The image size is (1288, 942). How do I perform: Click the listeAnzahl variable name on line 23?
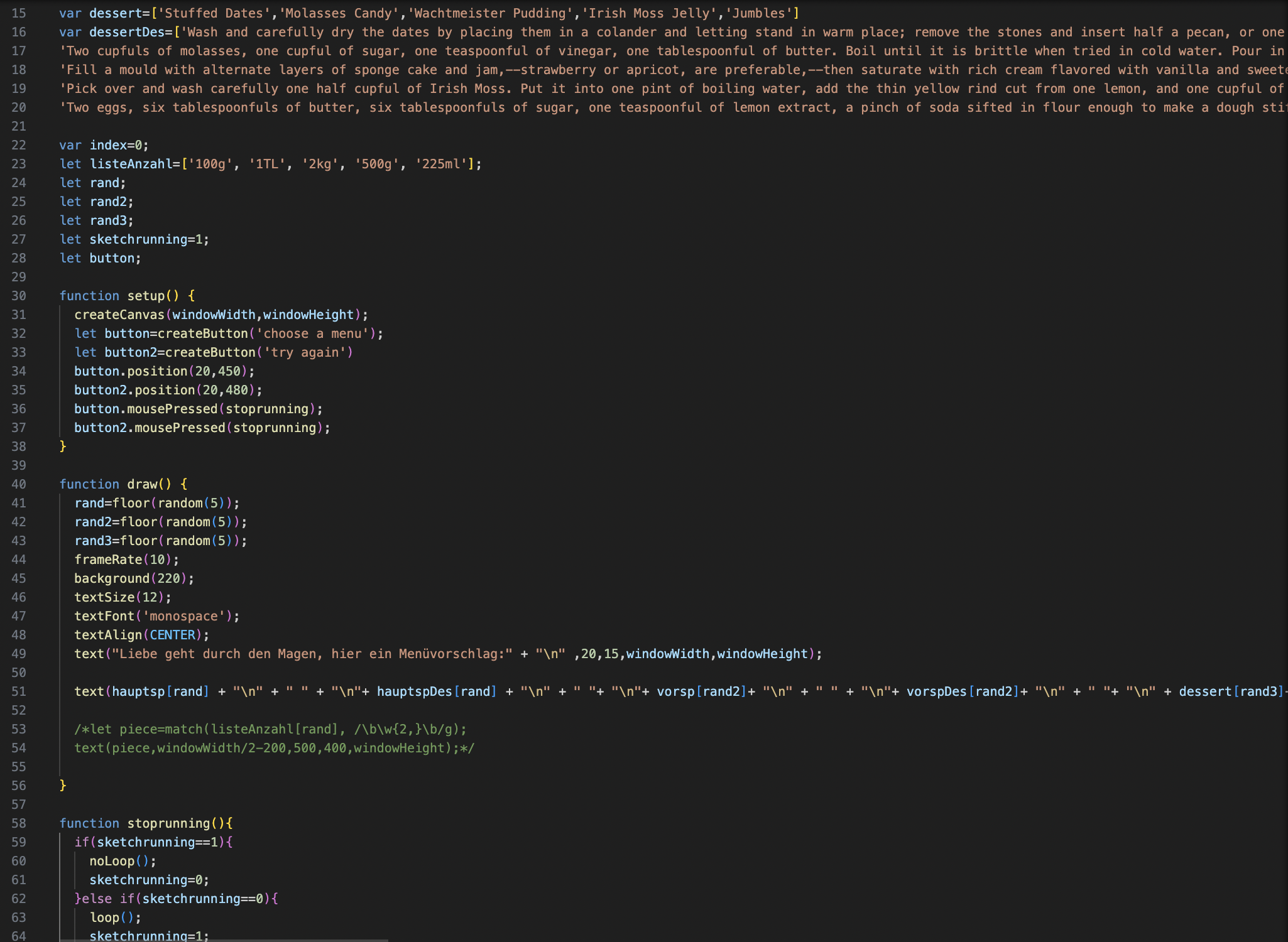coord(131,164)
